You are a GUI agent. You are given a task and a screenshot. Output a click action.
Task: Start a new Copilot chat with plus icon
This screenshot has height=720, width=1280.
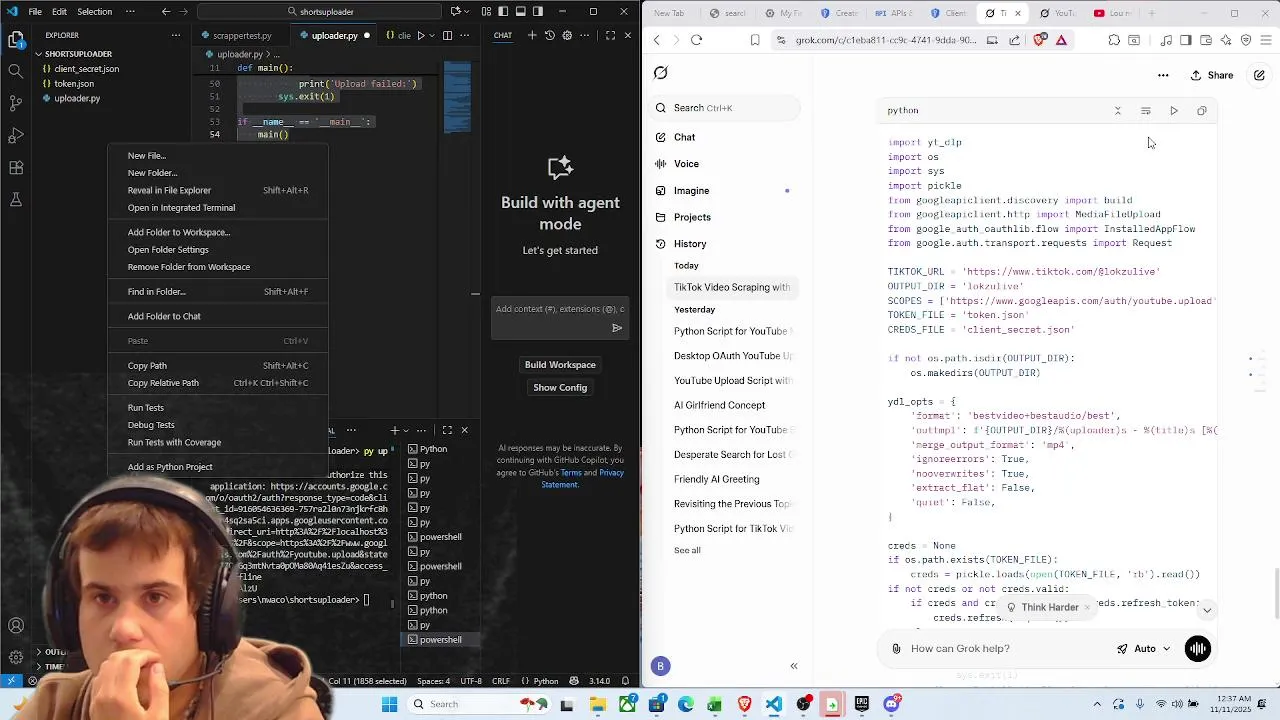(x=532, y=35)
